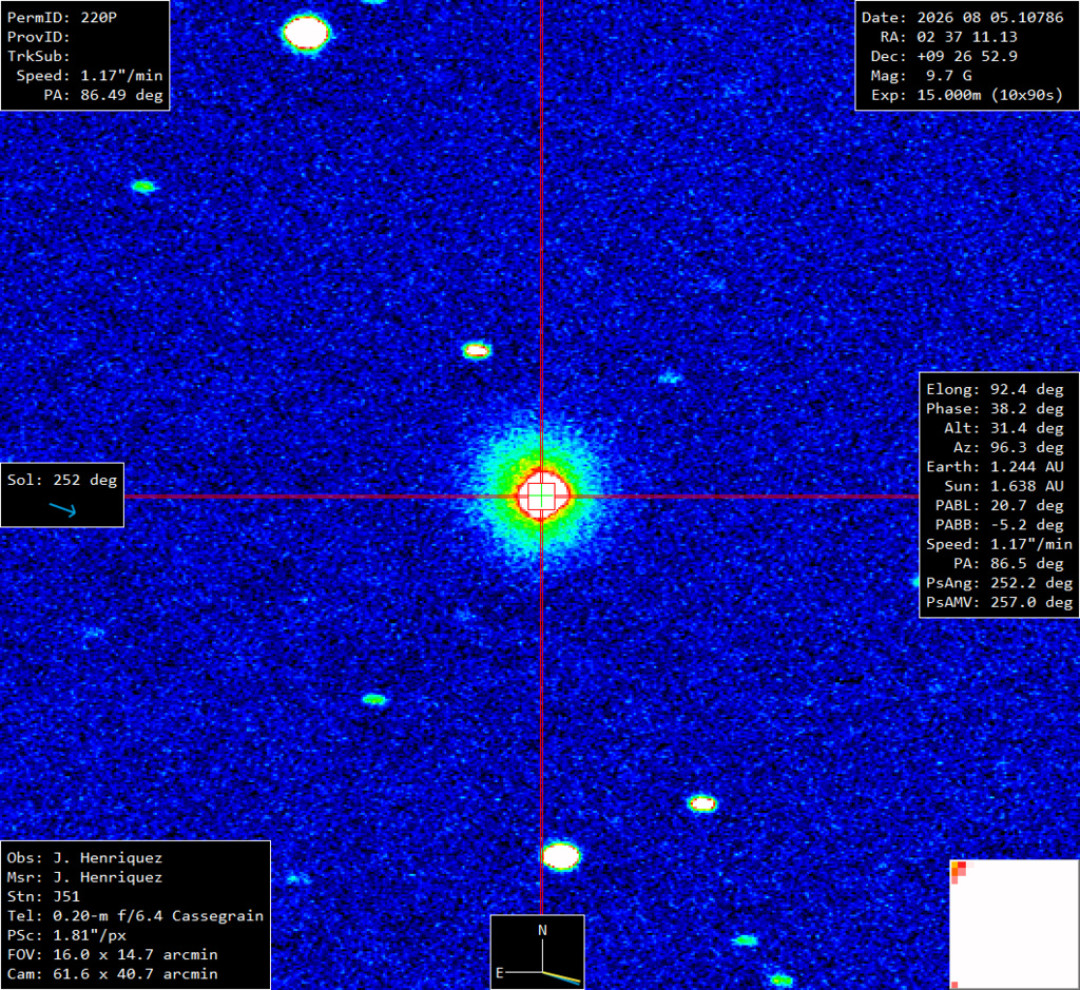This screenshot has width=1080, height=990.
Task: Click Speed 1.17"/min in the Elong panel
Action: (x=999, y=544)
